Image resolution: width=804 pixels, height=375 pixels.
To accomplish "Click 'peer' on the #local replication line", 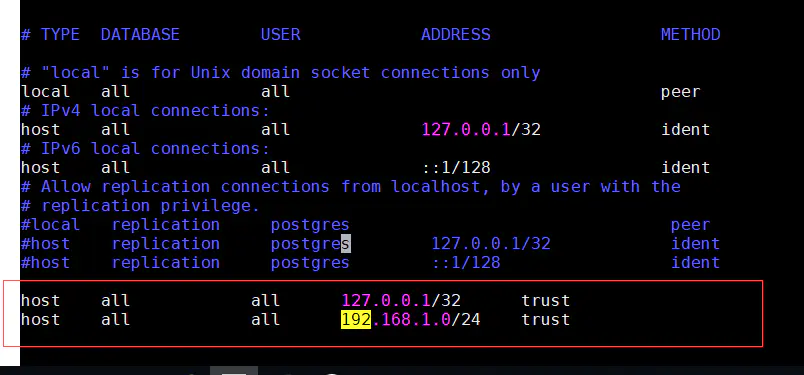I will (x=690, y=226).
